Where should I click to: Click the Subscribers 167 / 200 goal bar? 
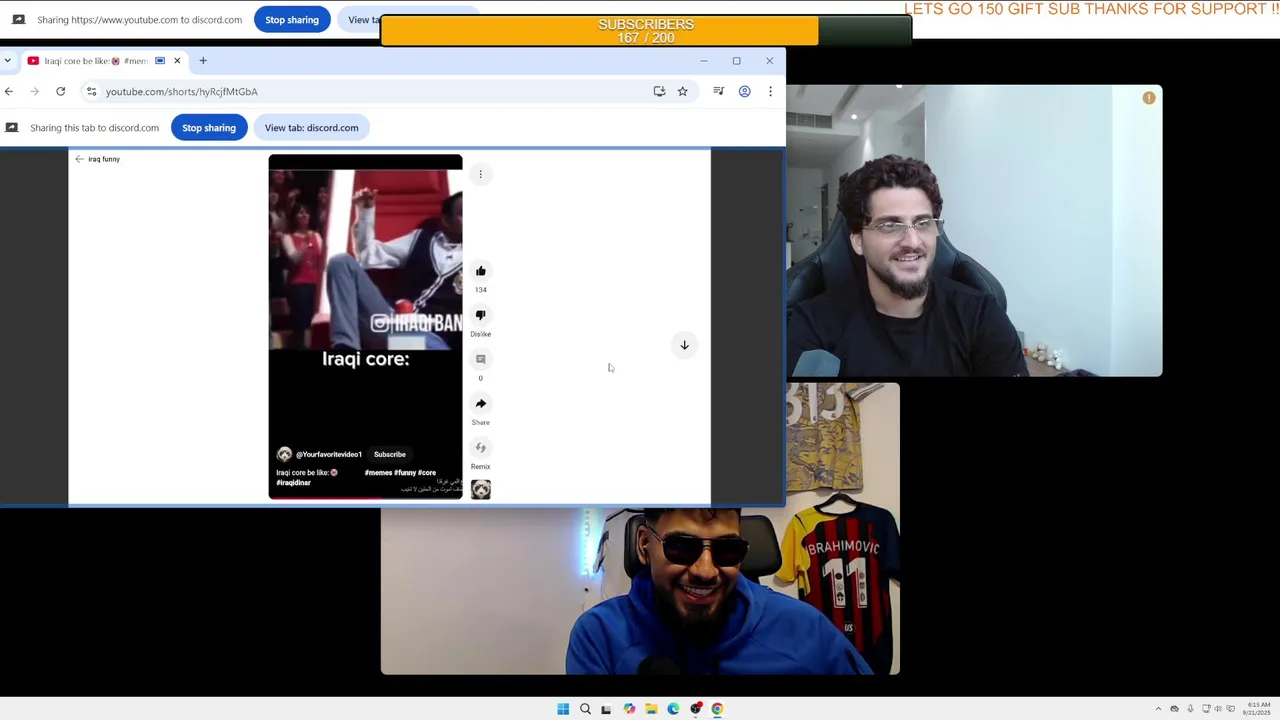coord(646,31)
